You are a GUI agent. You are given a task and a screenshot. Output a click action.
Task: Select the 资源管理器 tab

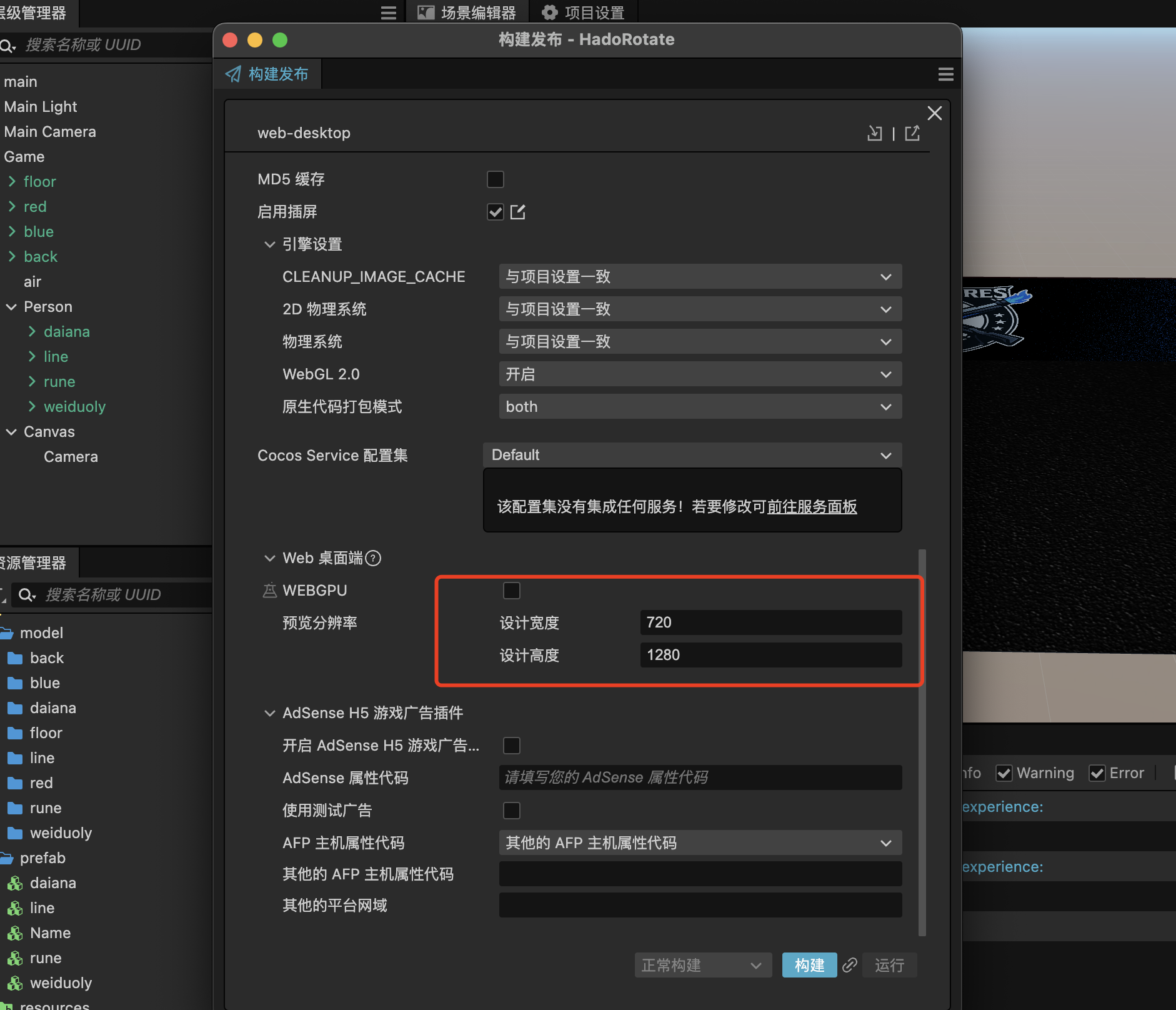click(39, 562)
